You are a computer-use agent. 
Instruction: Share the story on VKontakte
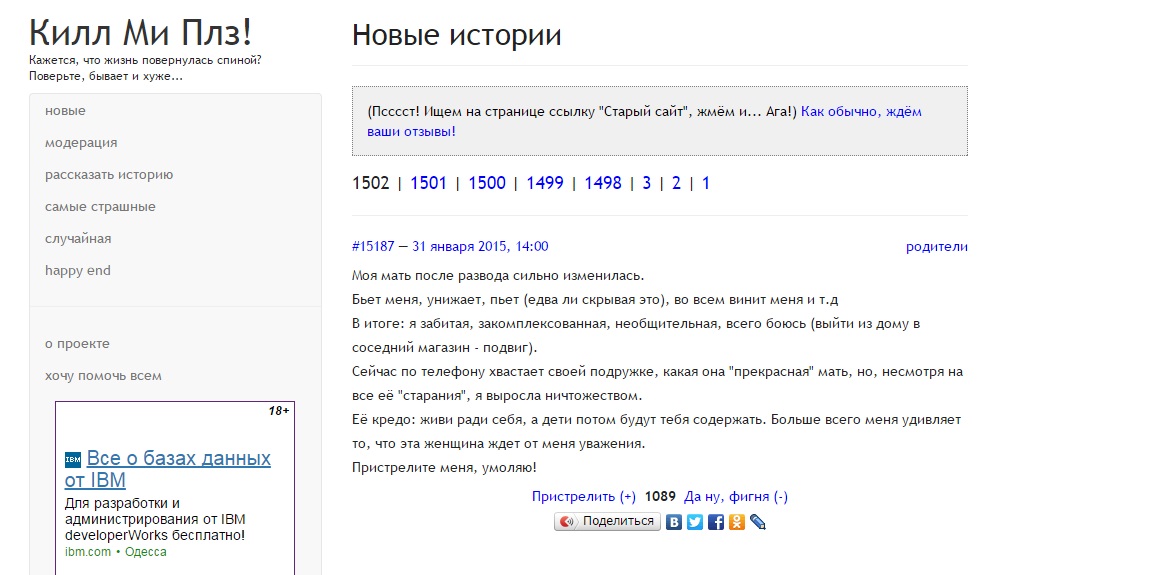pos(674,522)
